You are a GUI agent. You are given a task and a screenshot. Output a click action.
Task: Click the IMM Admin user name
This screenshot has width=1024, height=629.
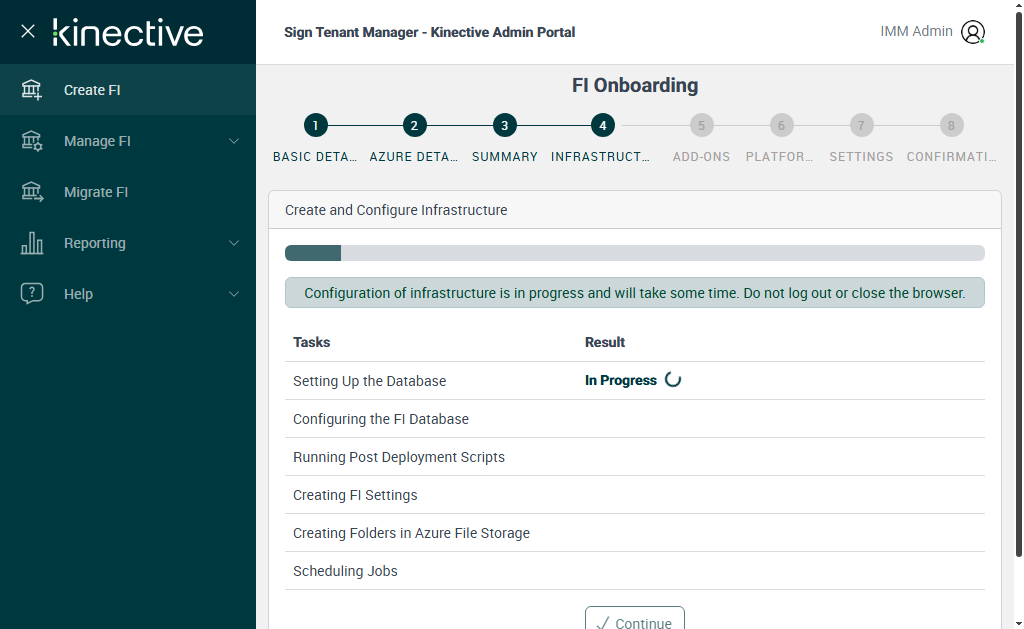coord(916,31)
